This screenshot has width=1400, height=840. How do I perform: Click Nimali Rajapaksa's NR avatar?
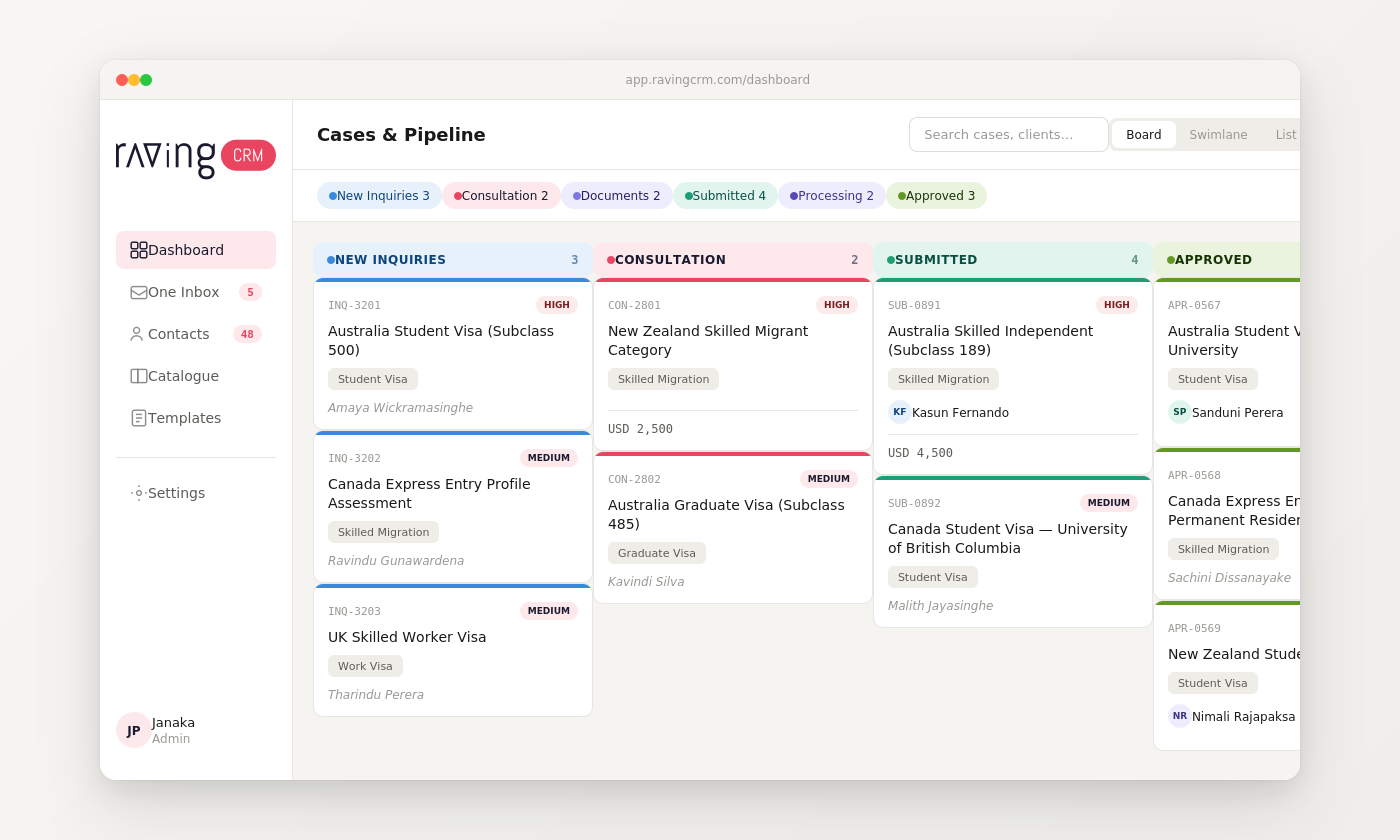pyautogui.click(x=1180, y=716)
